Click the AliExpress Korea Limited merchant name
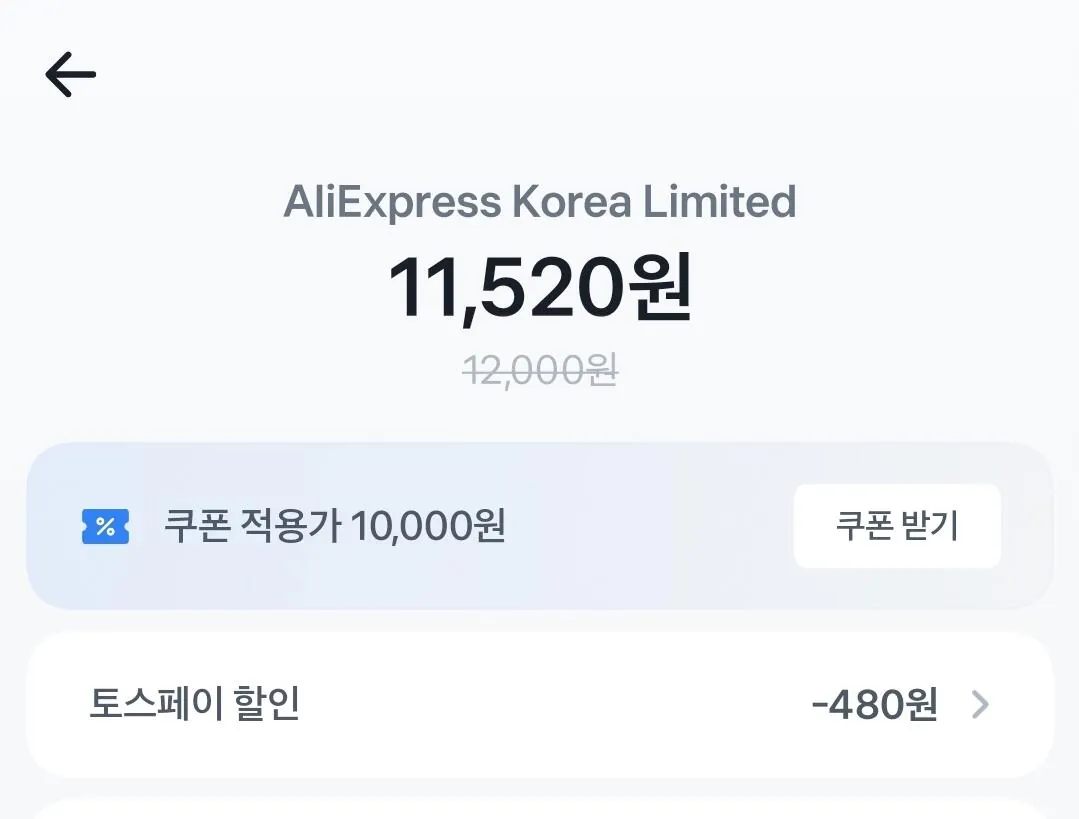Image resolution: width=1079 pixels, height=819 pixels. click(x=540, y=201)
